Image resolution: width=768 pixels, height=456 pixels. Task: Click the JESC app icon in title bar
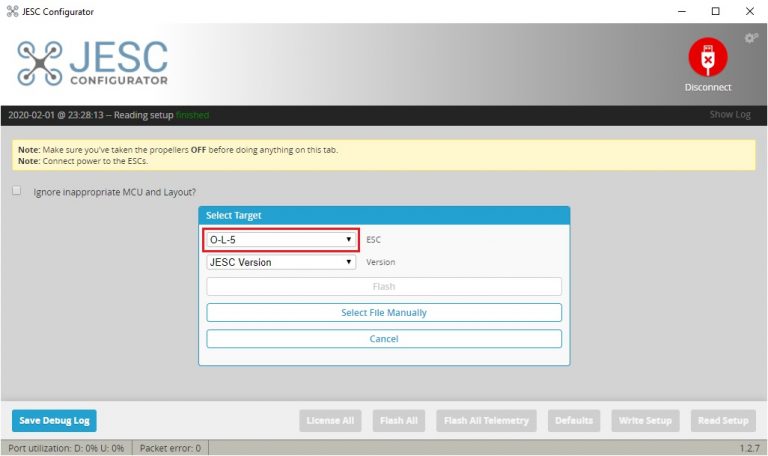point(12,11)
